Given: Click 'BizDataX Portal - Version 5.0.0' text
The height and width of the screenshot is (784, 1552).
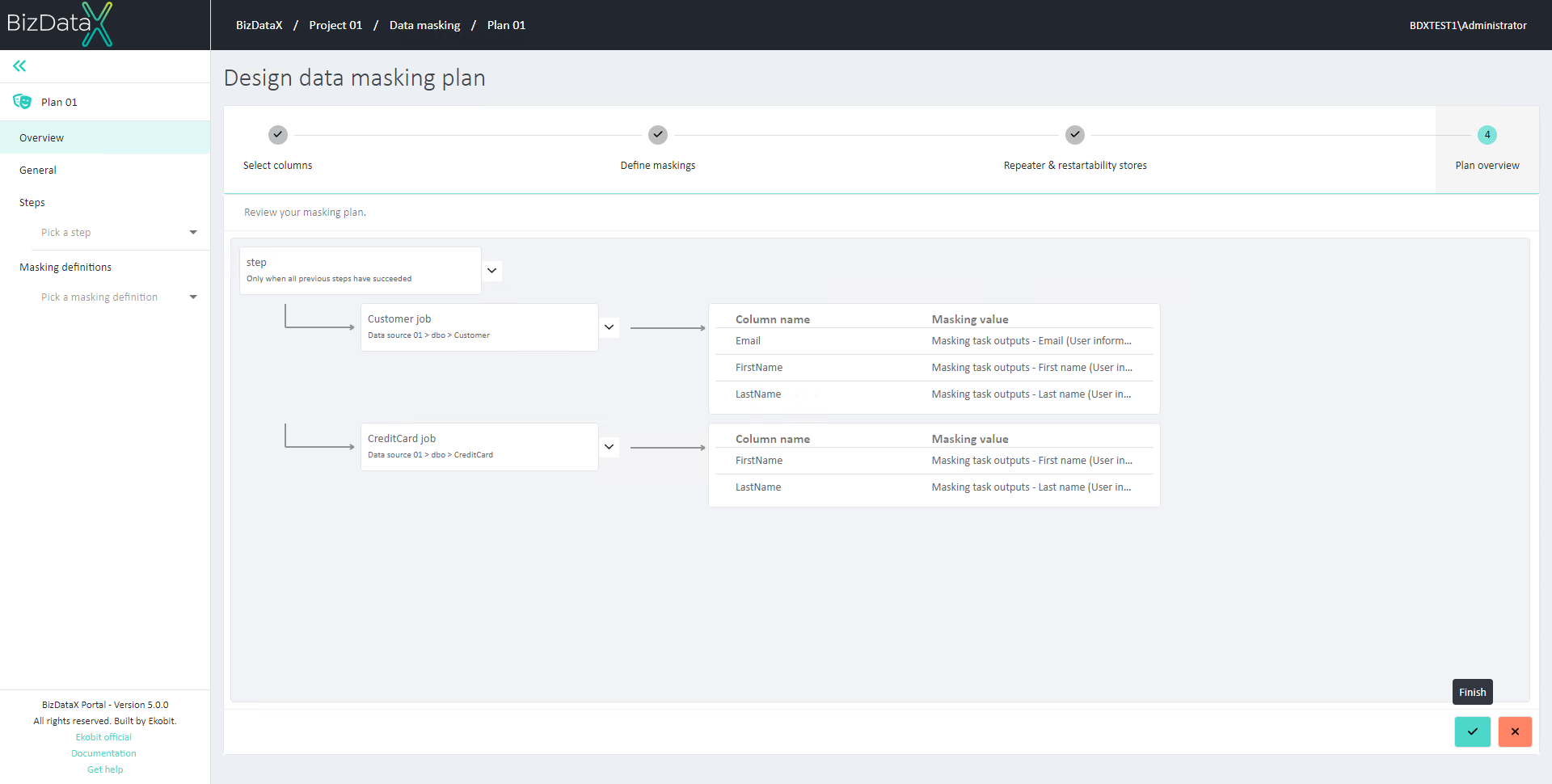Looking at the screenshot, I should tap(105, 705).
